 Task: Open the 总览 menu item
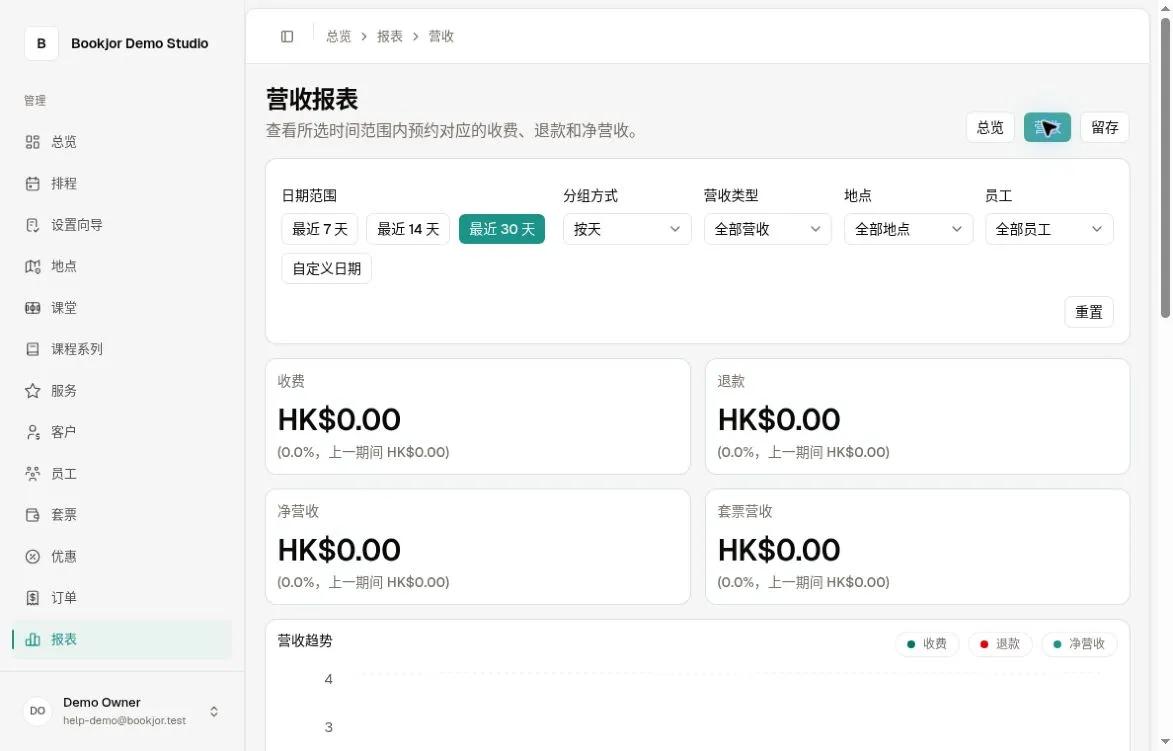(122, 142)
